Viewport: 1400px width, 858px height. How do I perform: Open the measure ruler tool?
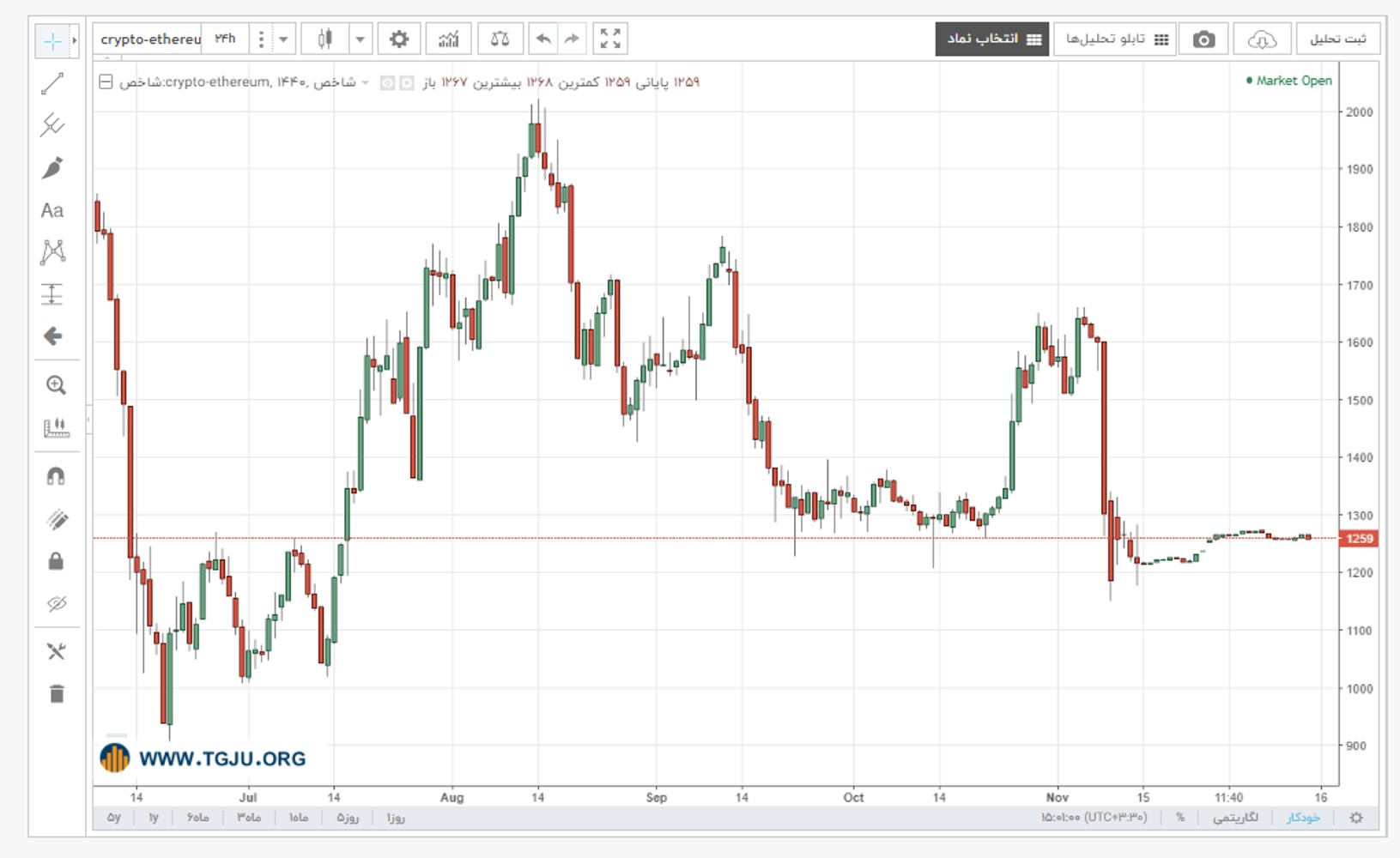click(56, 427)
